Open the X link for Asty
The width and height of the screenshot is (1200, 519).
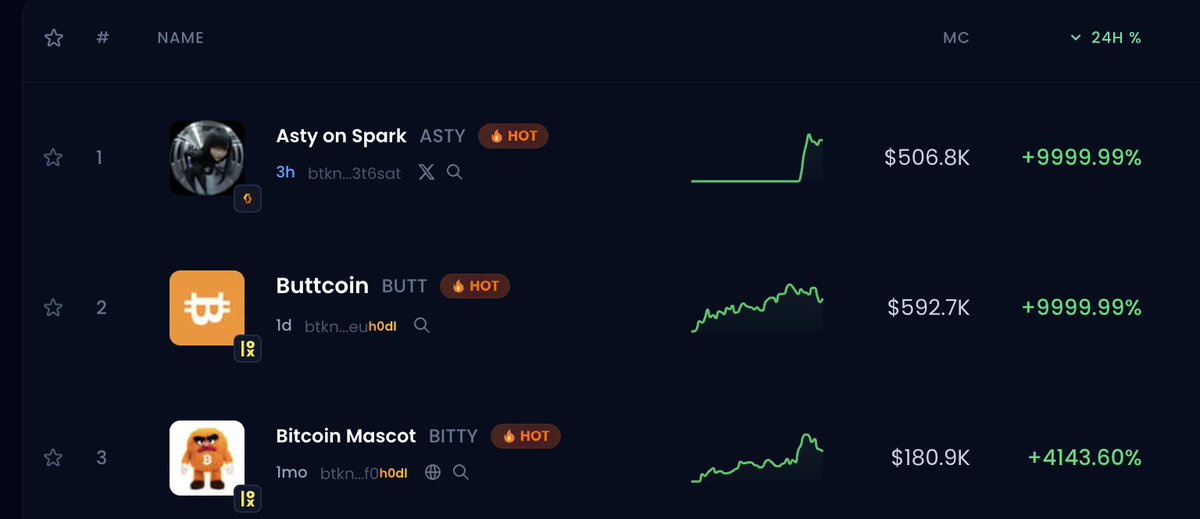click(x=426, y=172)
